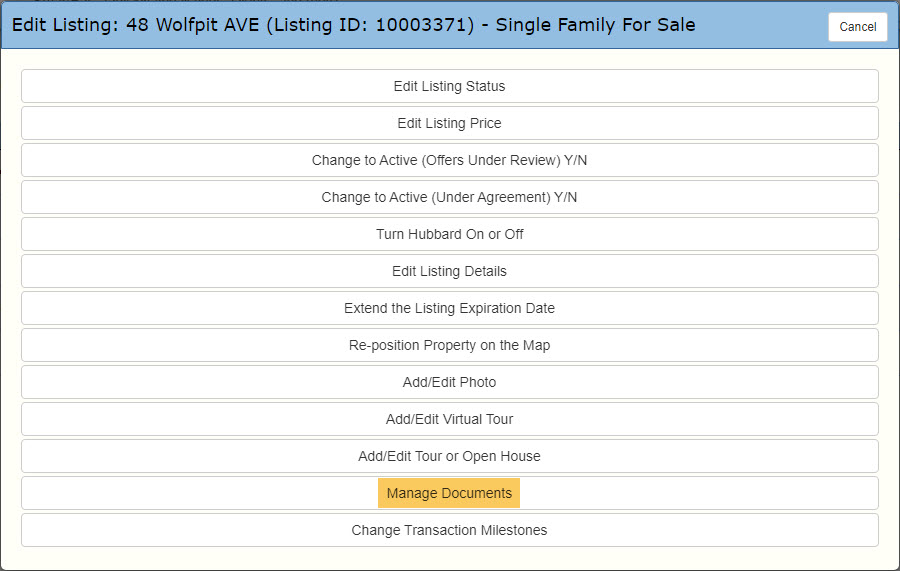Click the Edit Listing 48 Wolfpit AVE title
Image resolution: width=900 pixels, height=571 pixels.
[135, 25]
